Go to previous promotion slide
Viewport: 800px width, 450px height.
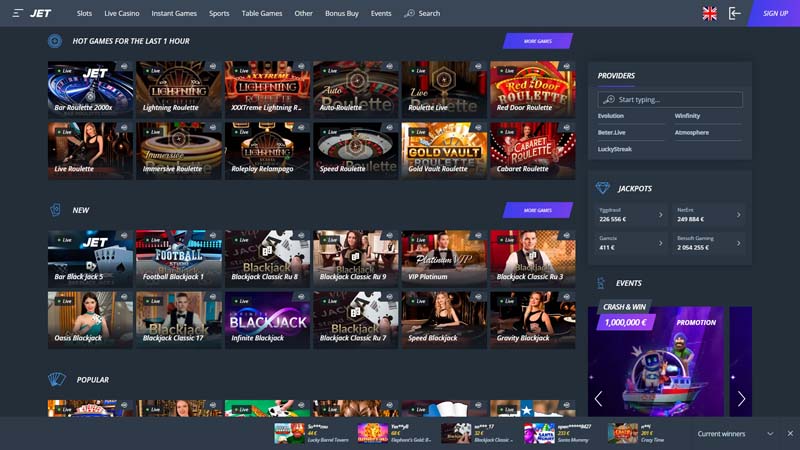click(598, 398)
